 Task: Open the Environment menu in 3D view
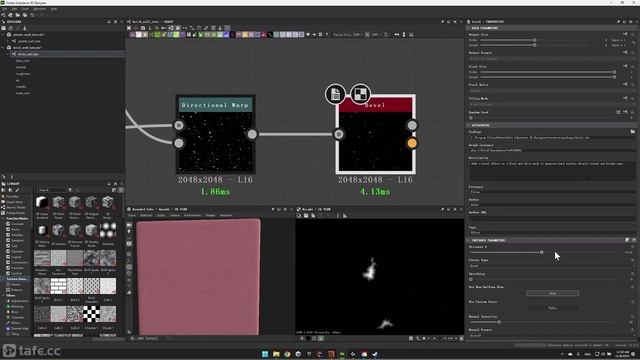point(192,215)
